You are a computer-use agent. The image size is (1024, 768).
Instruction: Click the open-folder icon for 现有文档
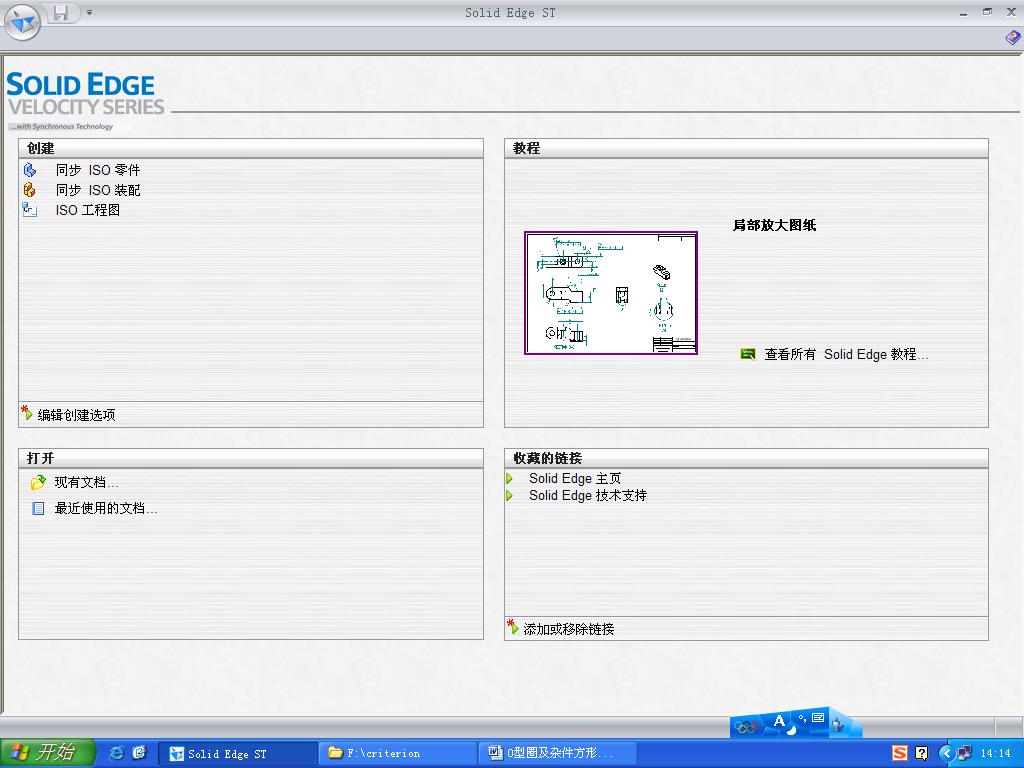38,483
